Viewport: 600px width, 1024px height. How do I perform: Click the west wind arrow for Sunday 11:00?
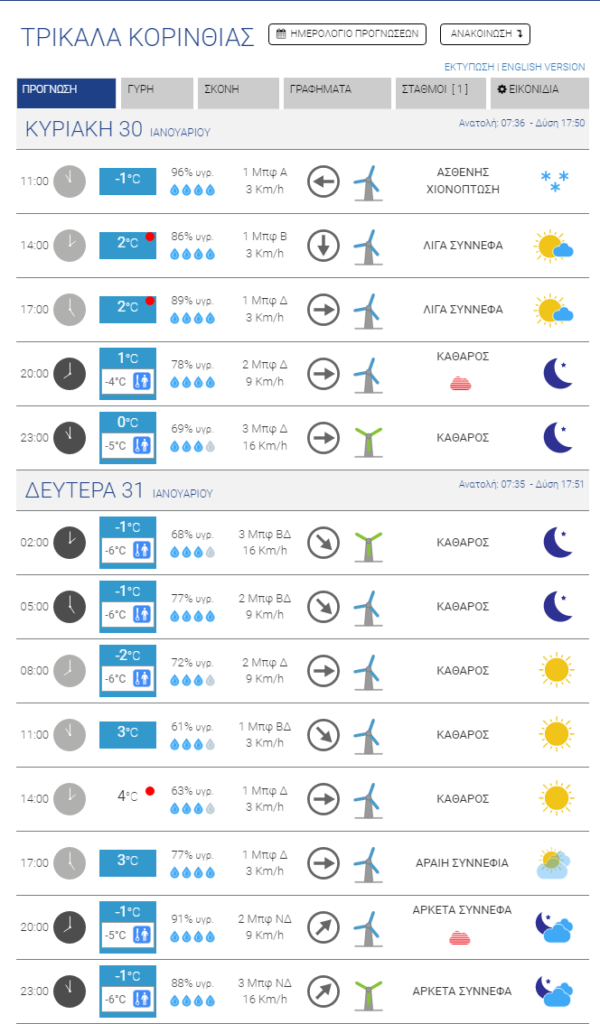coord(323,181)
